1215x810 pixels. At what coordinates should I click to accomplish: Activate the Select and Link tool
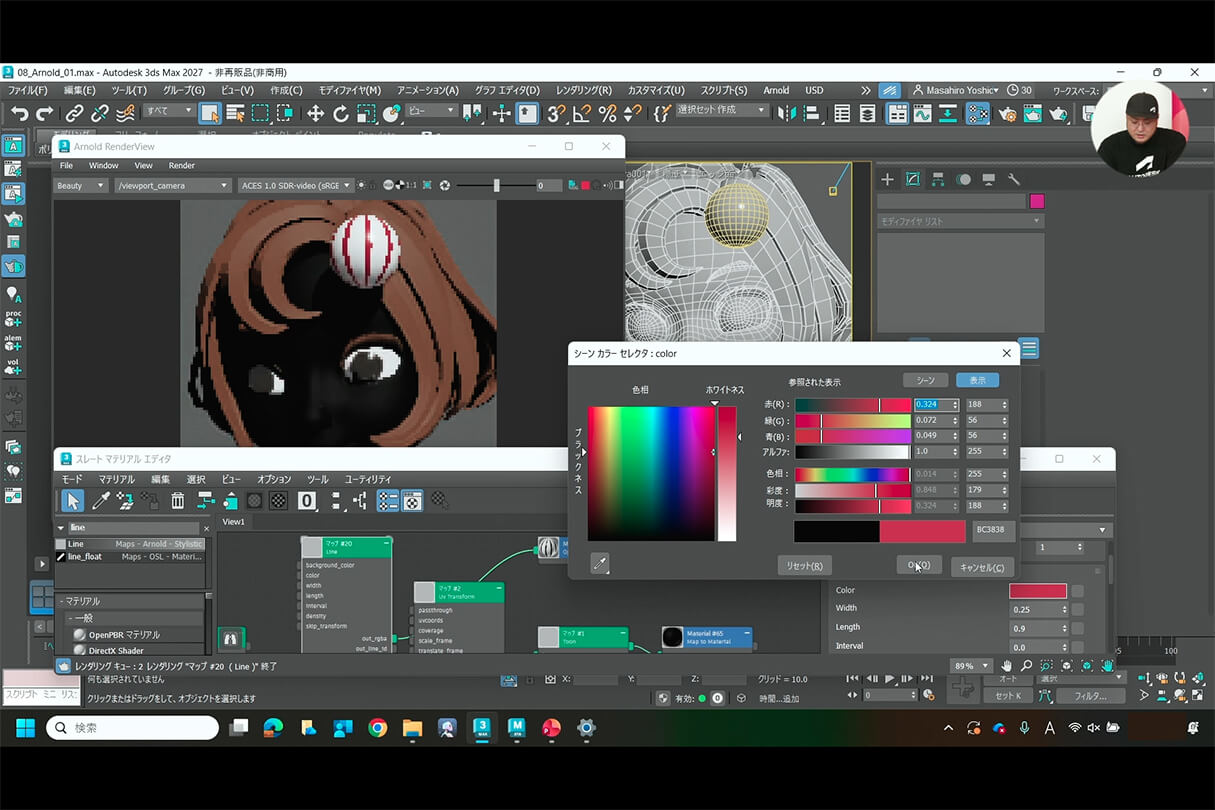pos(75,114)
